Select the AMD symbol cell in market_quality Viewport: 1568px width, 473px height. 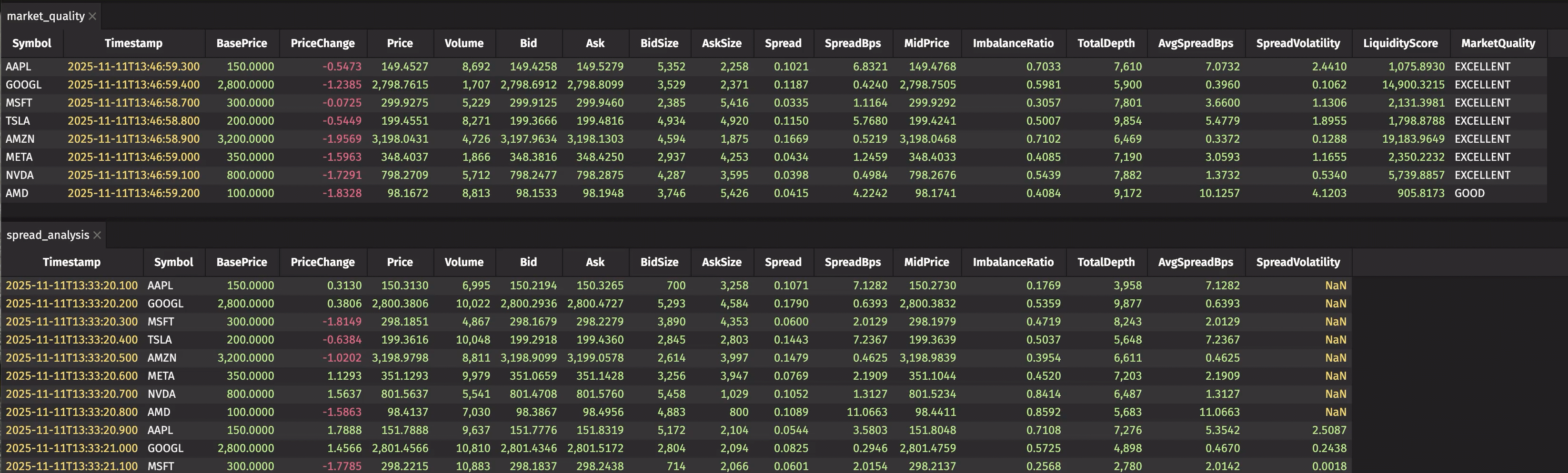pyautogui.click(x=17, y=193)
